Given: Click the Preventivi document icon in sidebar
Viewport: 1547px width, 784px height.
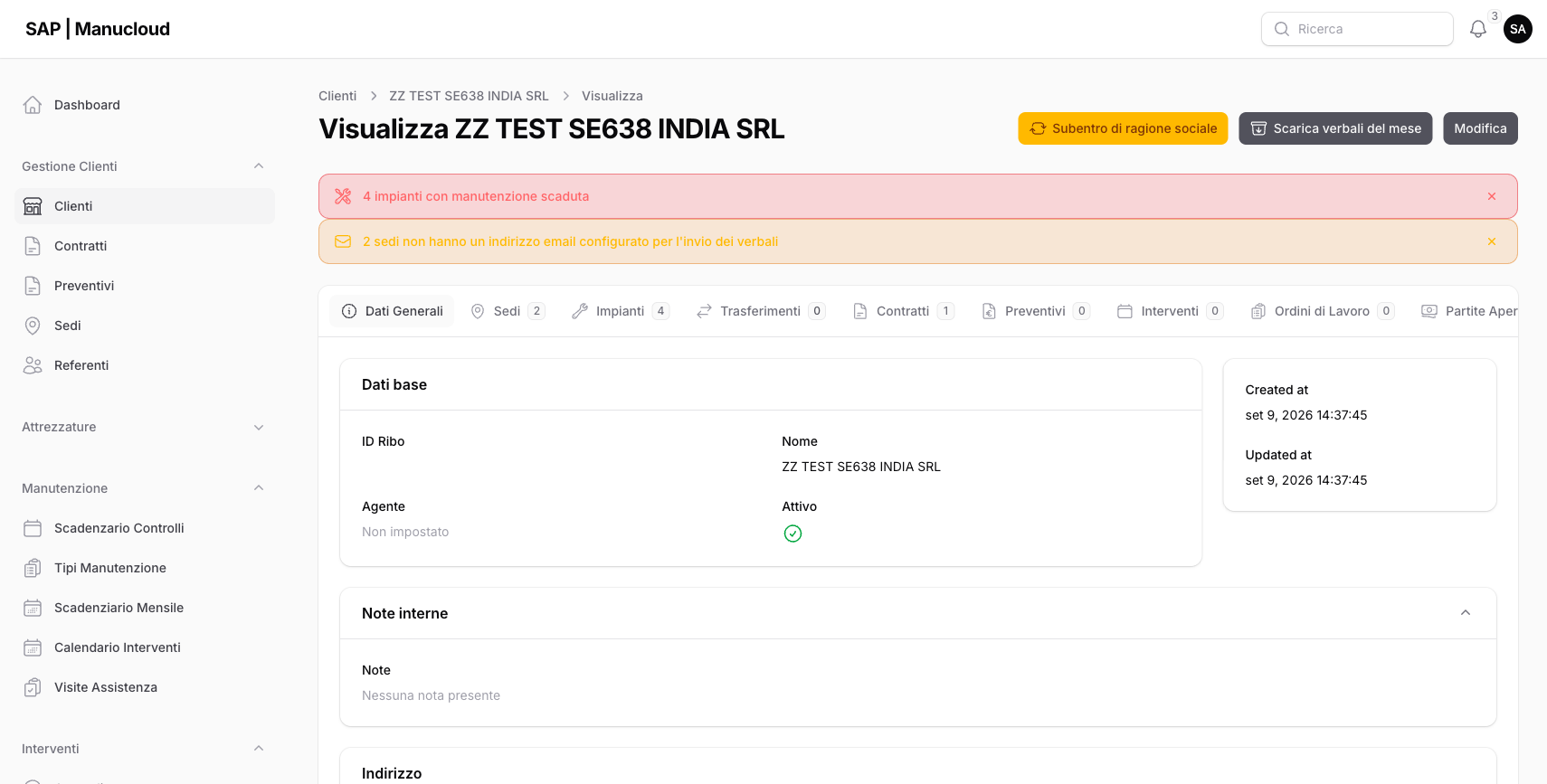Looking at the screenshot, I should [x=33, y=286].
